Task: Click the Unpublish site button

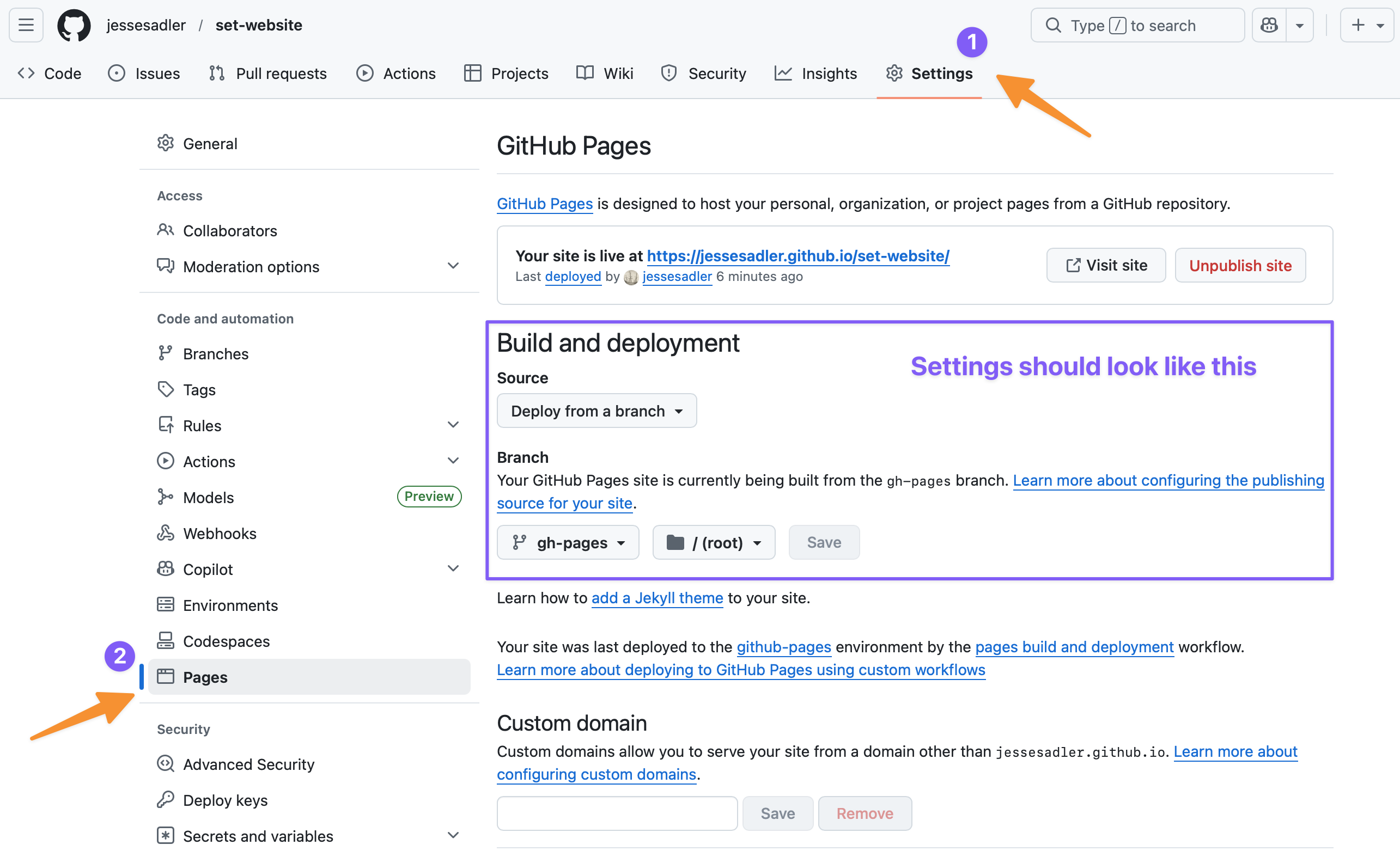Action: 1240,265
